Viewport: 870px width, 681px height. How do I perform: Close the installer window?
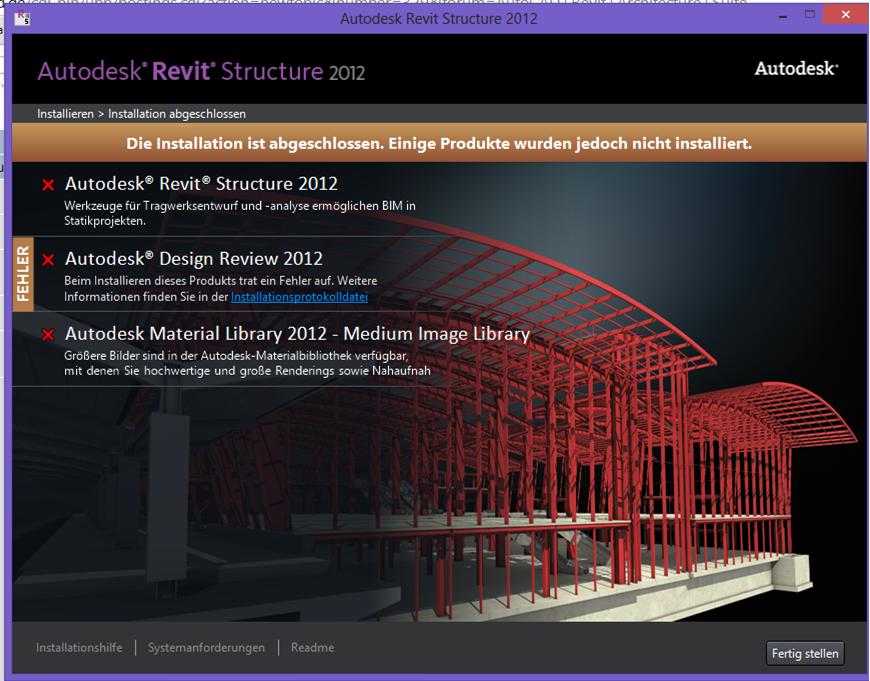[846, 15]
